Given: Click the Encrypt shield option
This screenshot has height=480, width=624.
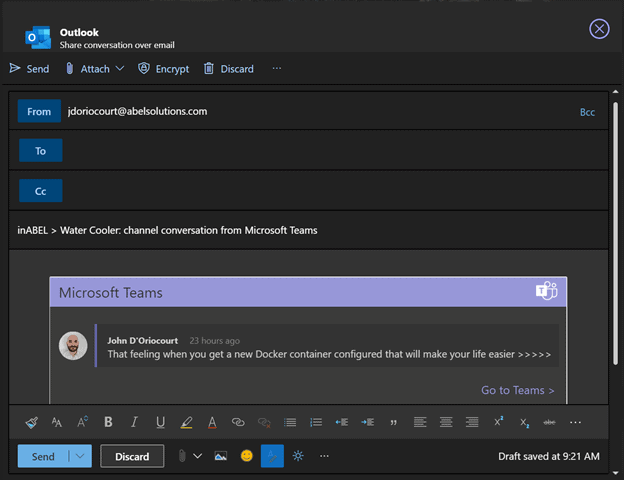Looking at the screenshot, I should click(x=164, y=69).
